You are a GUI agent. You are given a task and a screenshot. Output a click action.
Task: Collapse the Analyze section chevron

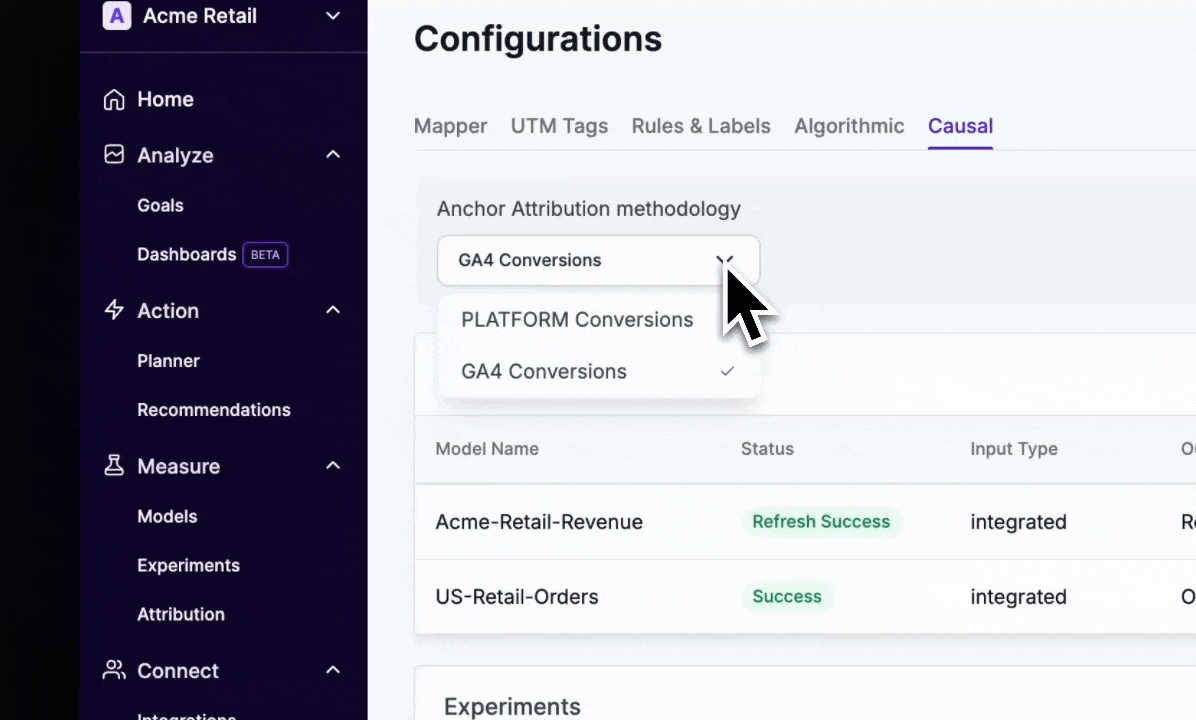point(333,155)
